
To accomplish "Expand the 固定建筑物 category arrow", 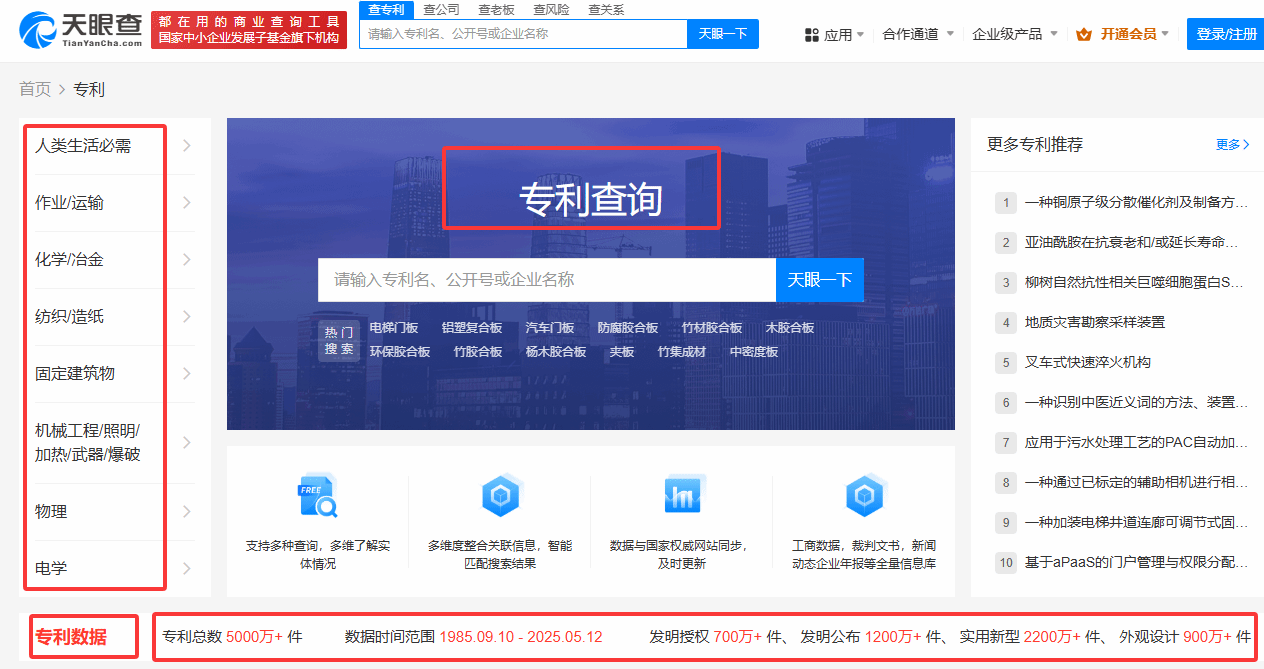I will tap(186, 374).
